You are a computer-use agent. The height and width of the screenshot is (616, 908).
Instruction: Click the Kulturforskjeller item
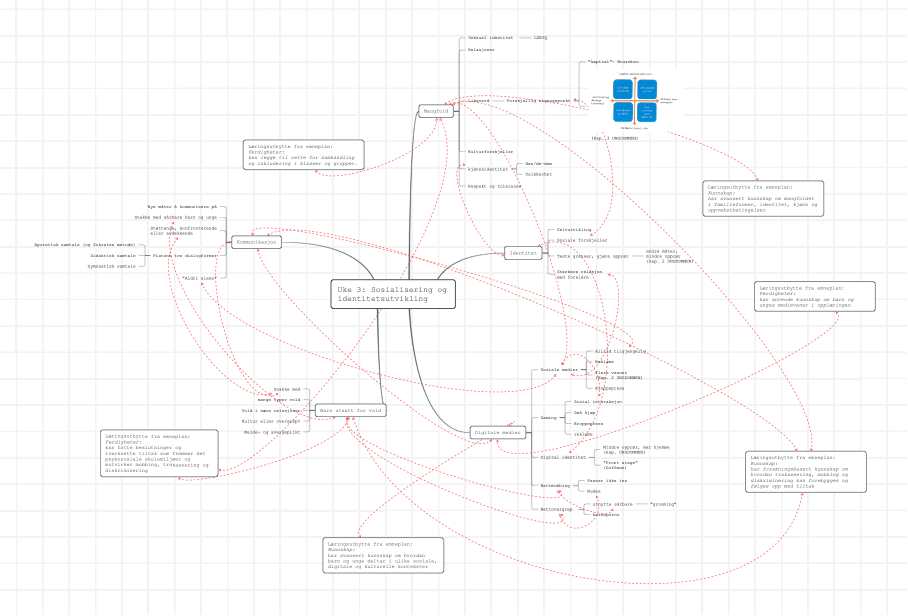(x=490, y=152)
